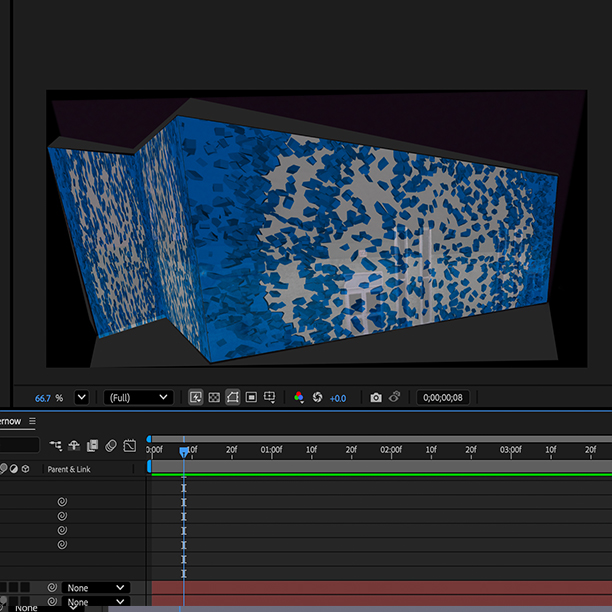Open the composition mini-flowchart

click(55, 445)
